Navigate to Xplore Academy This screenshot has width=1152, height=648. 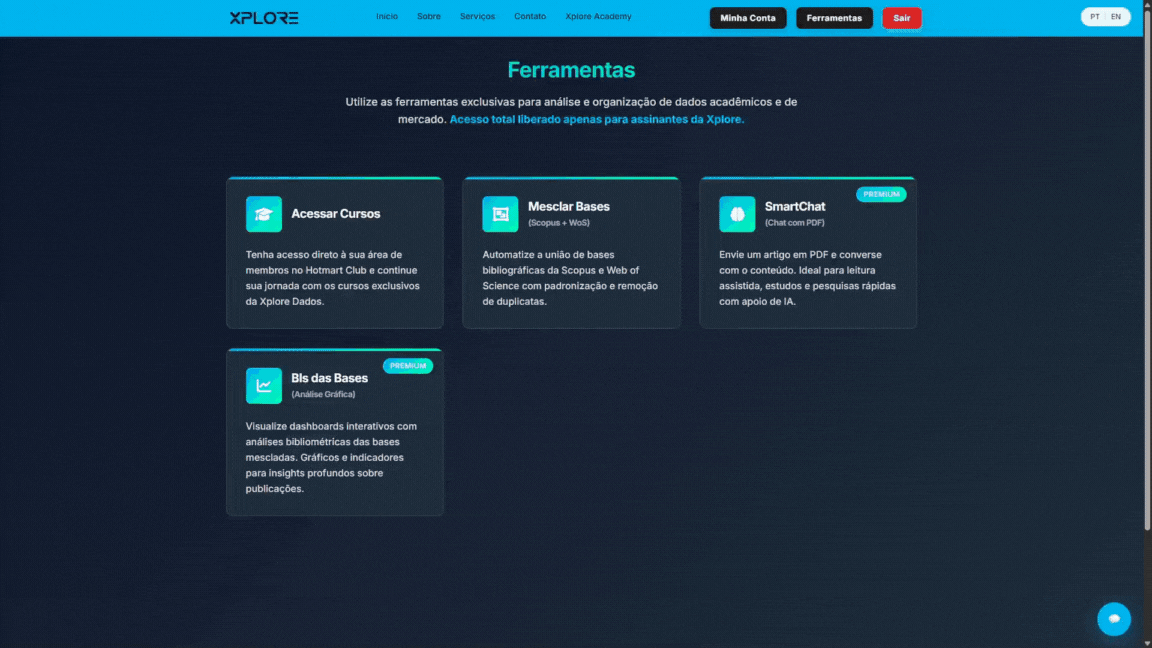tap(598, 17)
